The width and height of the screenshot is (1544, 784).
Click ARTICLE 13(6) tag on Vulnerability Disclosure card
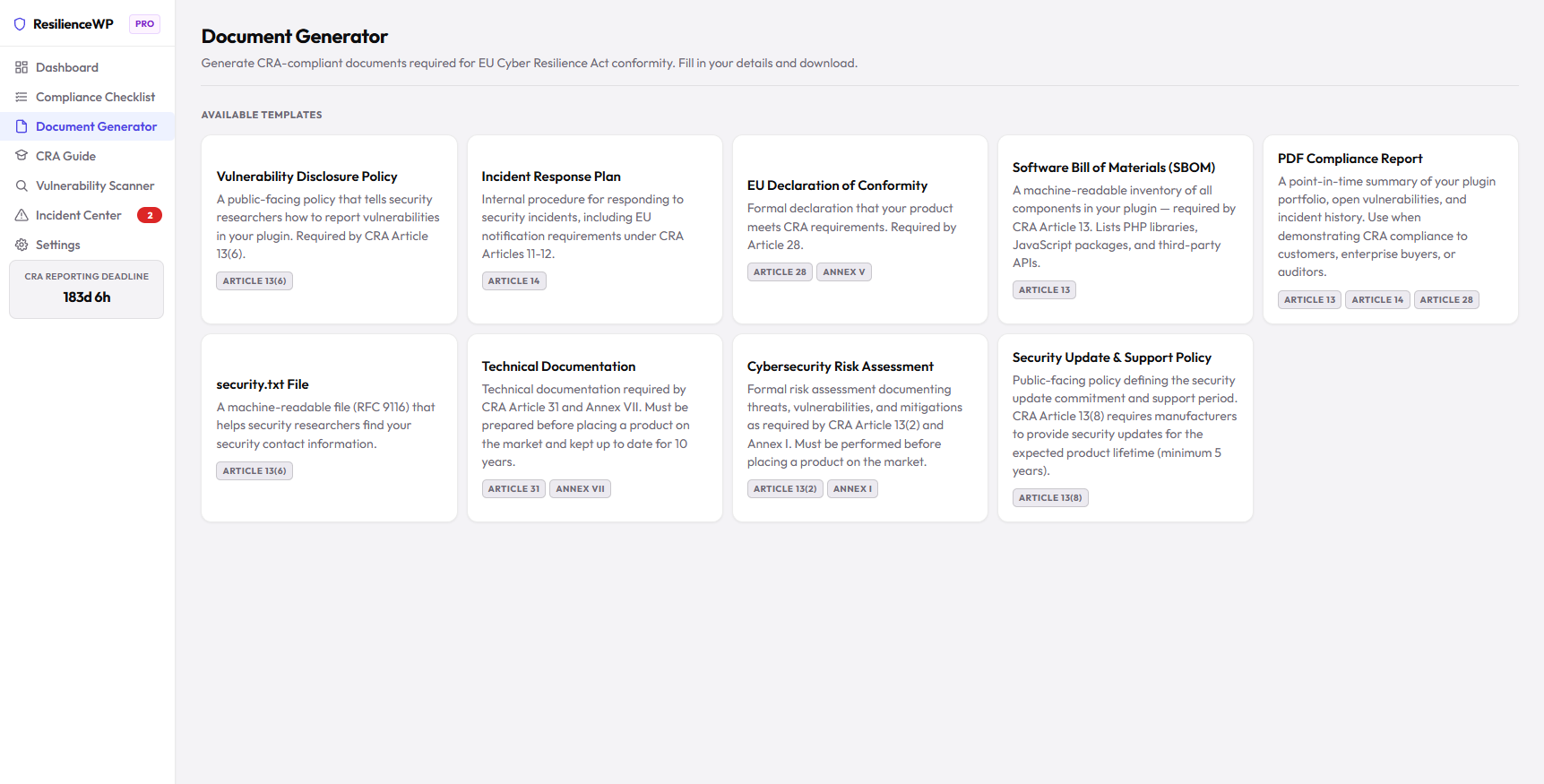coord(254,281)
